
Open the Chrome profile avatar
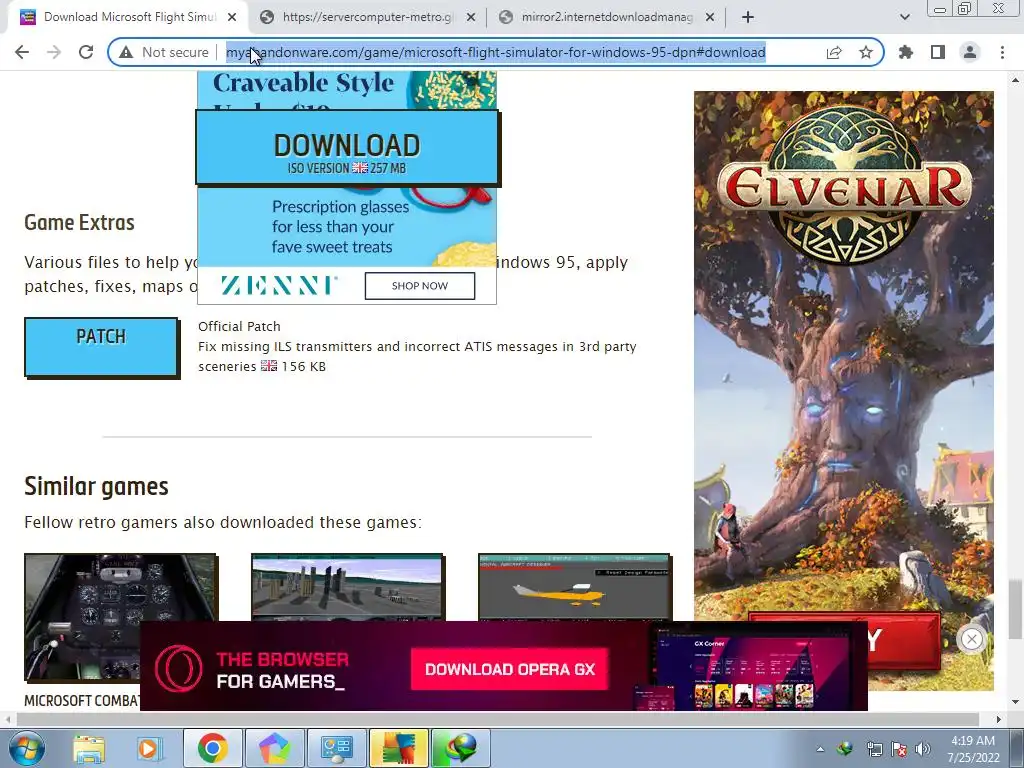point(970,52)
